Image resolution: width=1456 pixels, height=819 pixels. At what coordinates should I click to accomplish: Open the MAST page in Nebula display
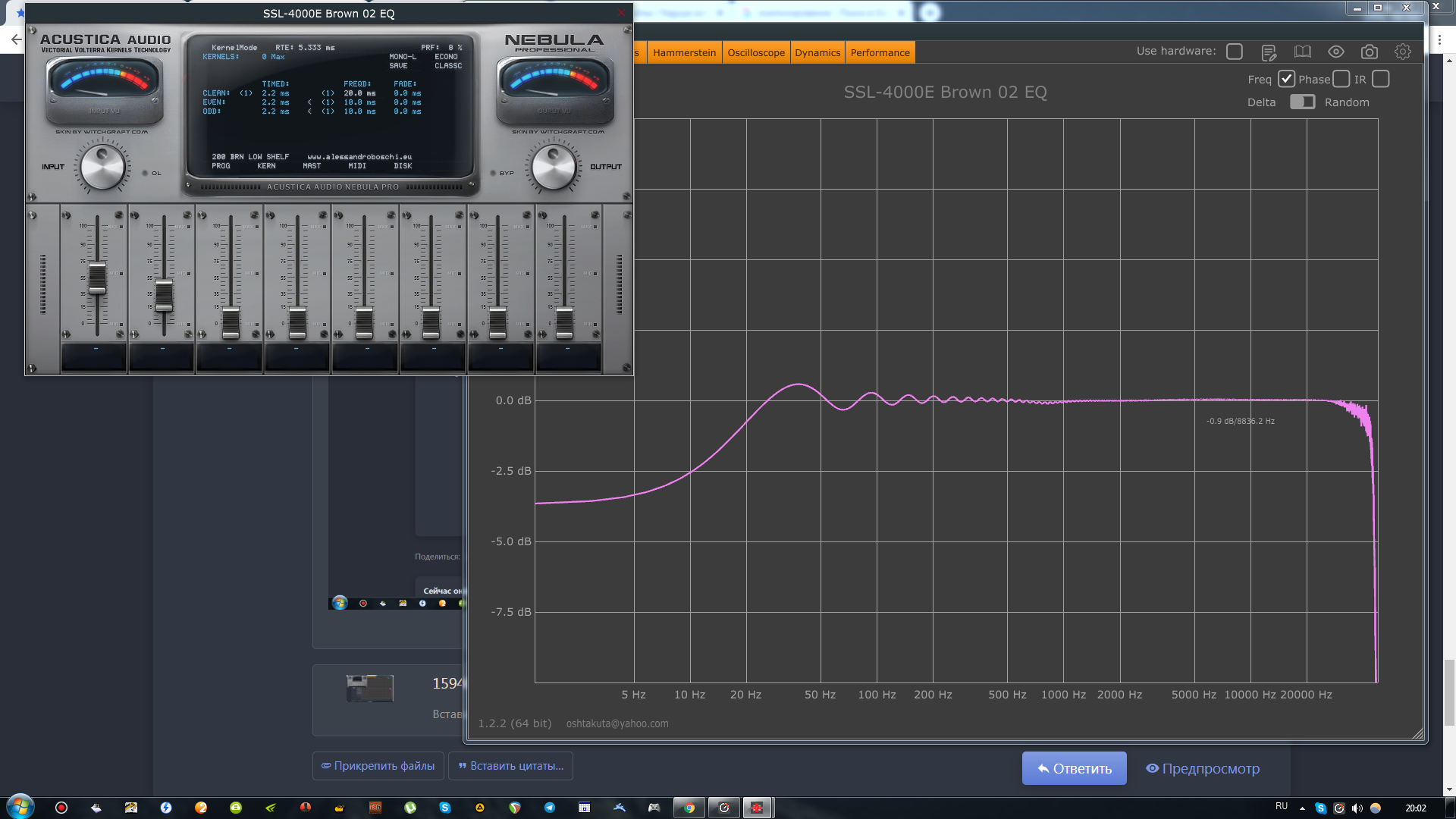[312, 165]
